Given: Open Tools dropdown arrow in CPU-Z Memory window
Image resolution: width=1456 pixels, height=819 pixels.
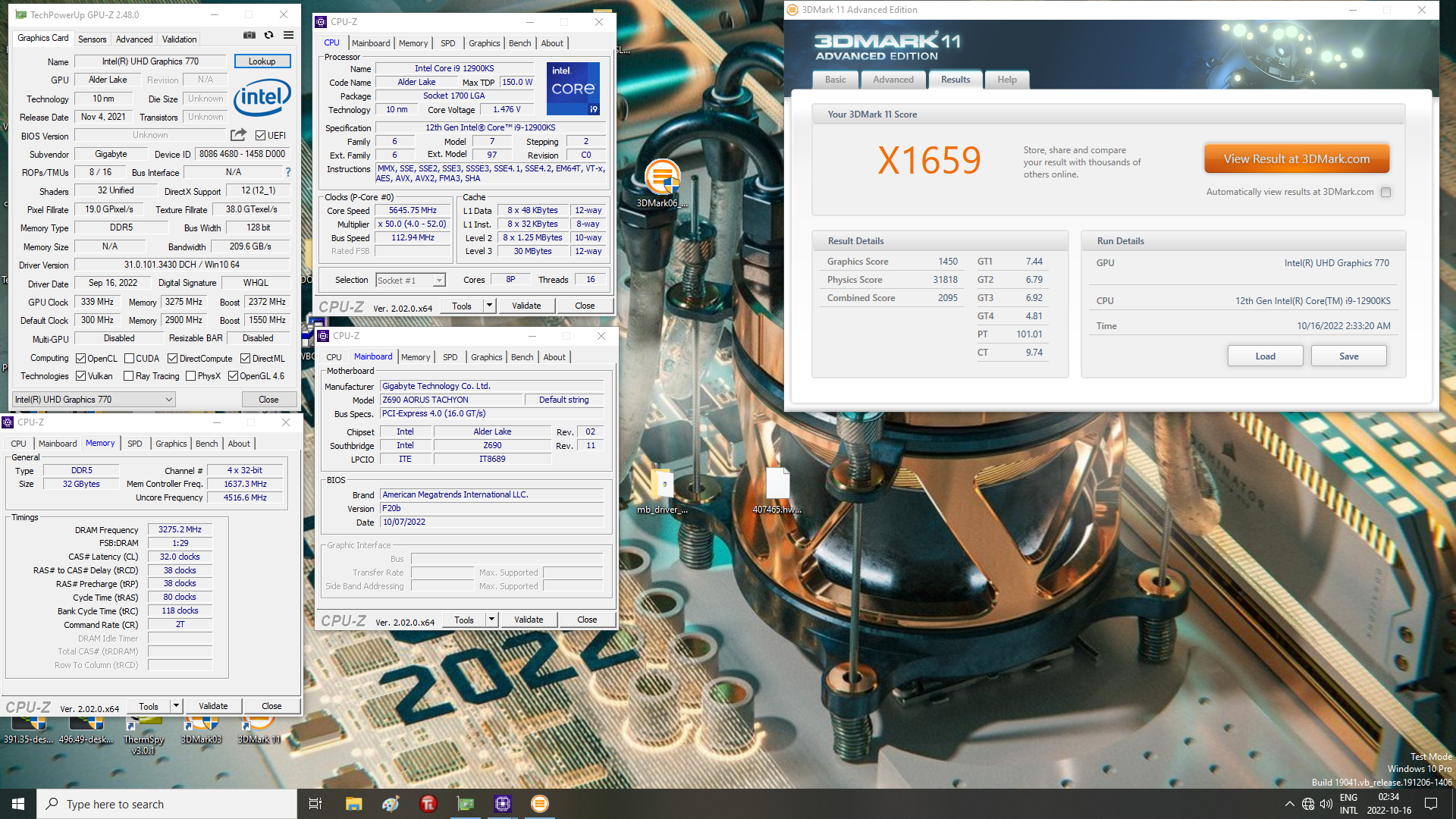Looking at the screenshot, I should coord(176,706).
